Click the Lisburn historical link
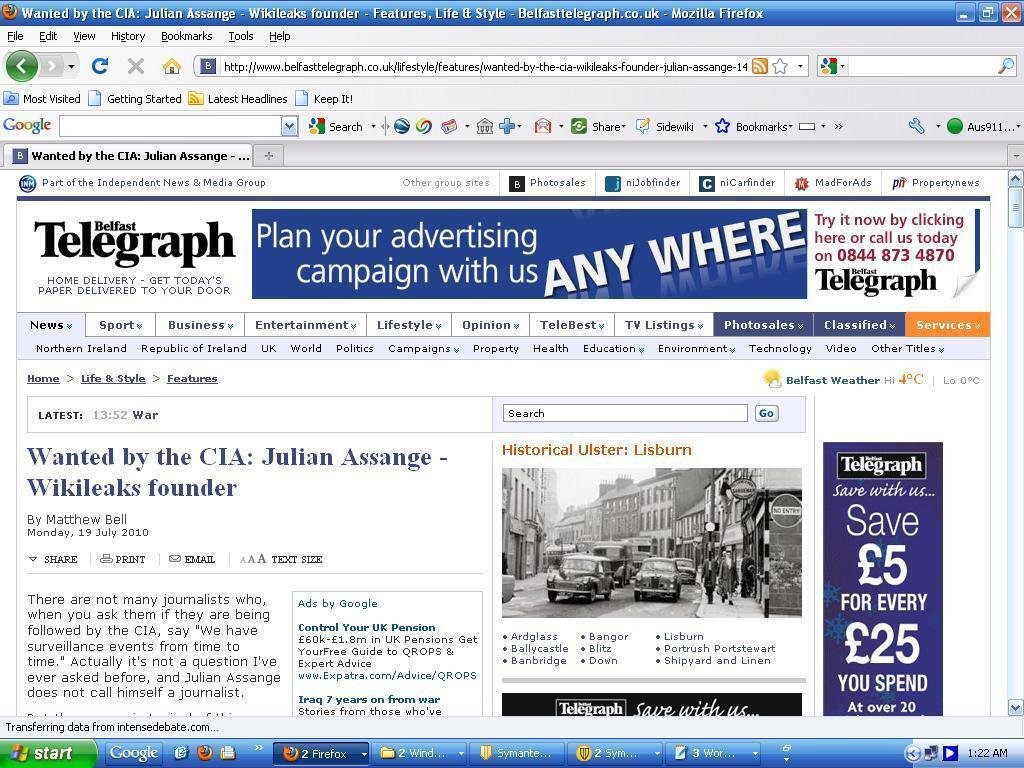 point(683,637)
